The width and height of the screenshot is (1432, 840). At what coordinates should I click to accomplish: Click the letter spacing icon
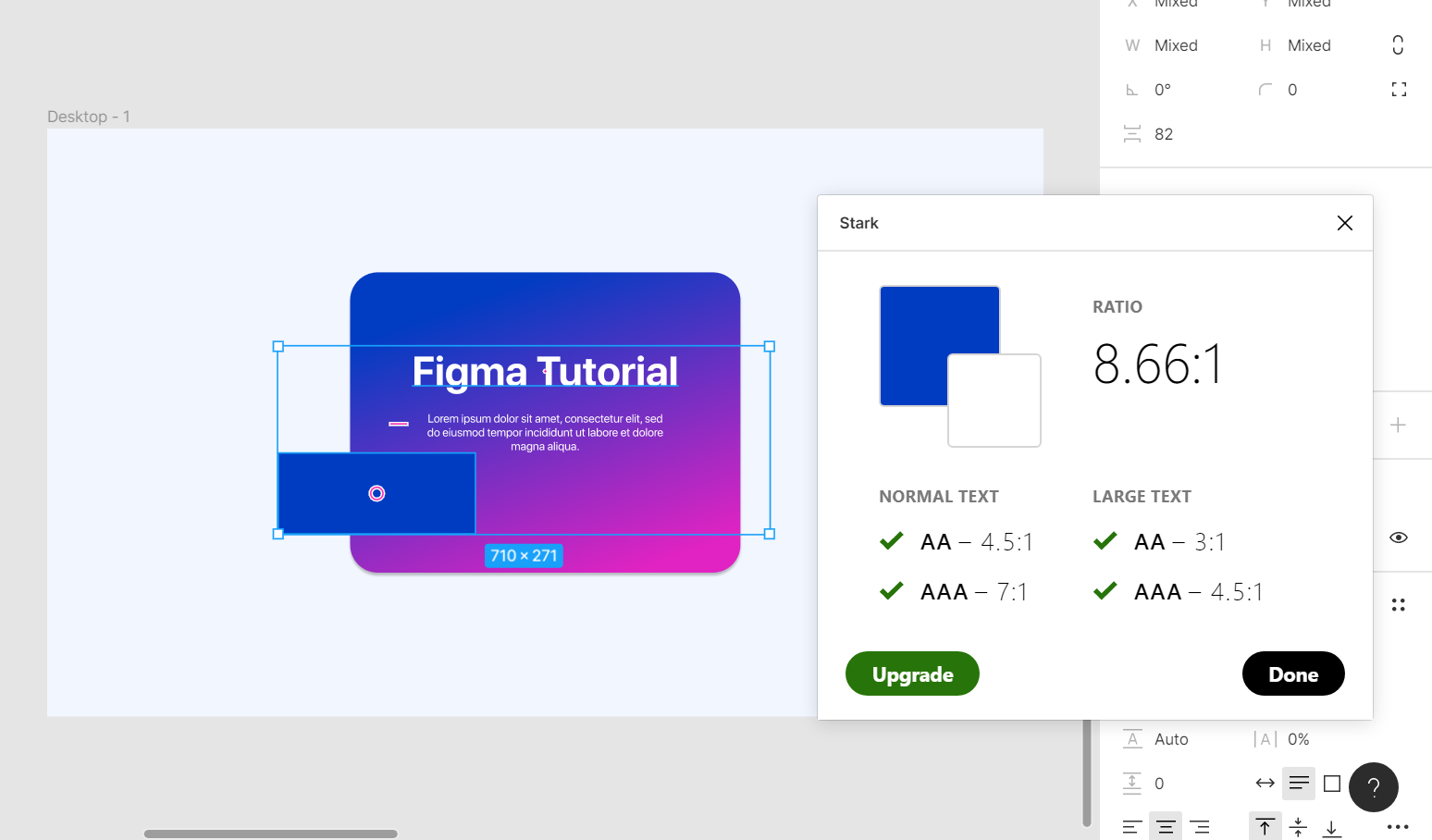tap(1265, 739)
